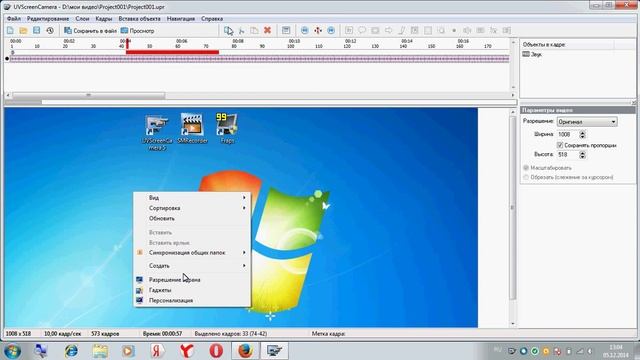The width and height of the screenshot is (640, 360).
Task: Click the Высота input field
Action: 568,155
